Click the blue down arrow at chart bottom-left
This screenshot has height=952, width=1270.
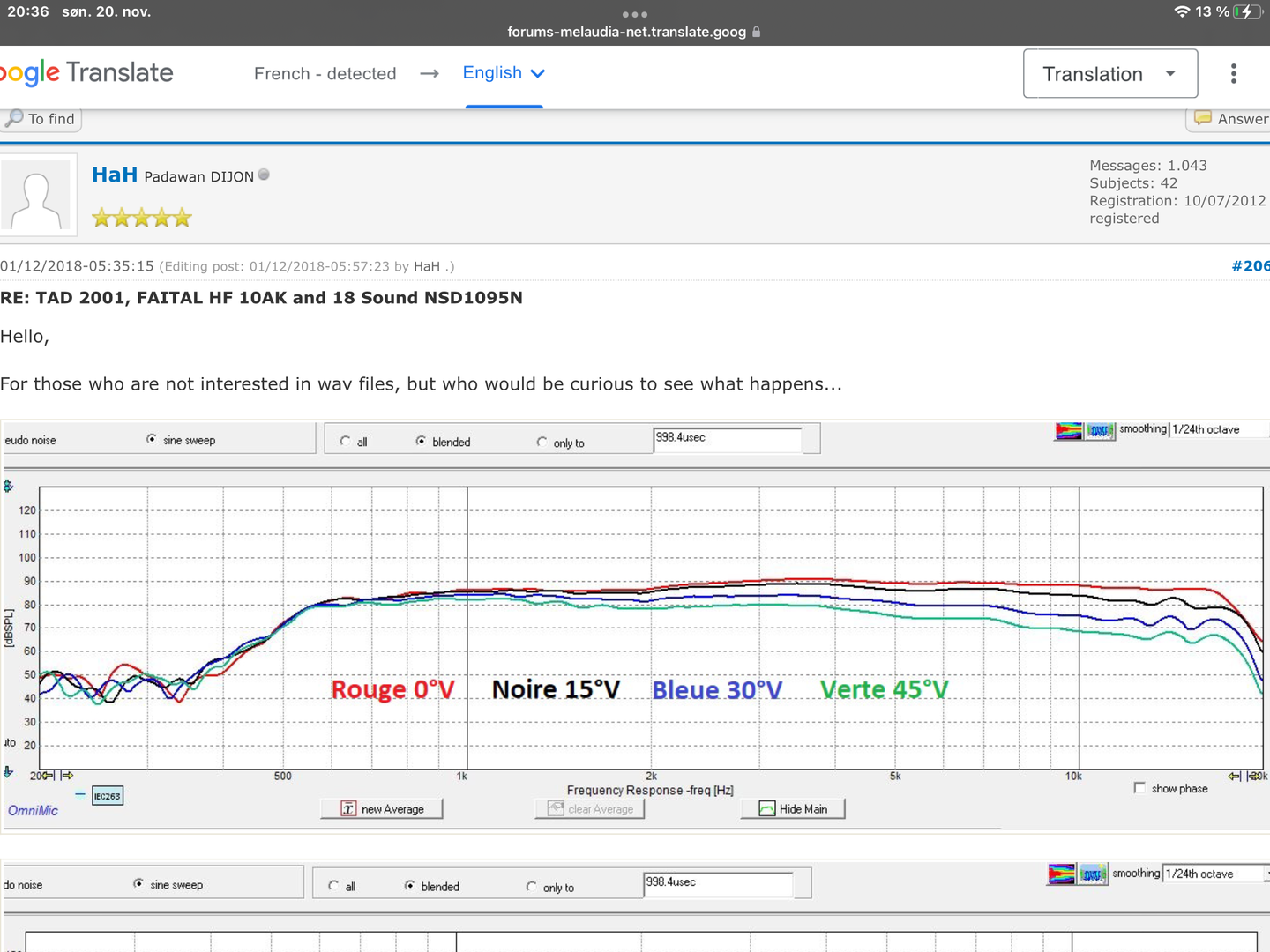(8, 772)
